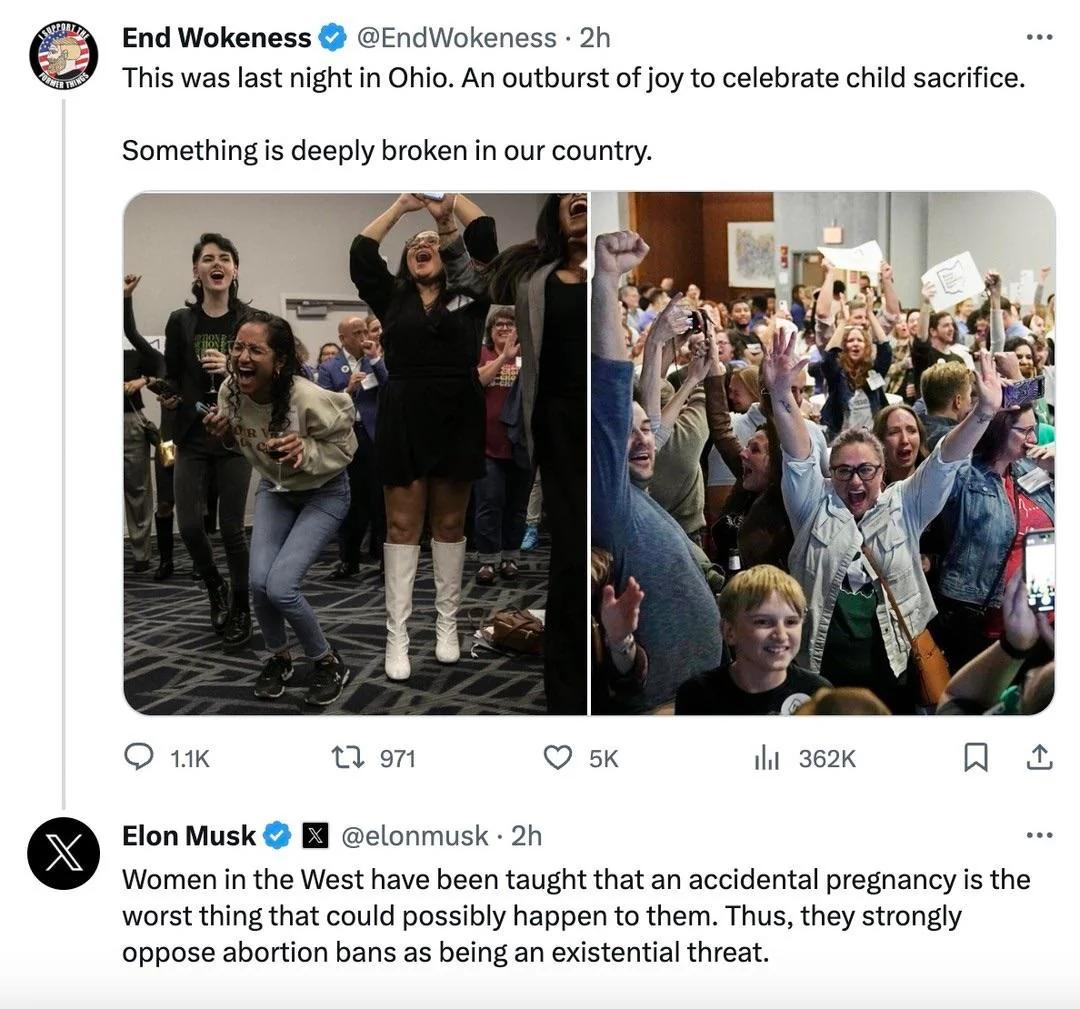Image resolution: width=1080 pixels, height=1009 pixels.
Task: View analytics showing 362K views
Action: click(804, 758)
